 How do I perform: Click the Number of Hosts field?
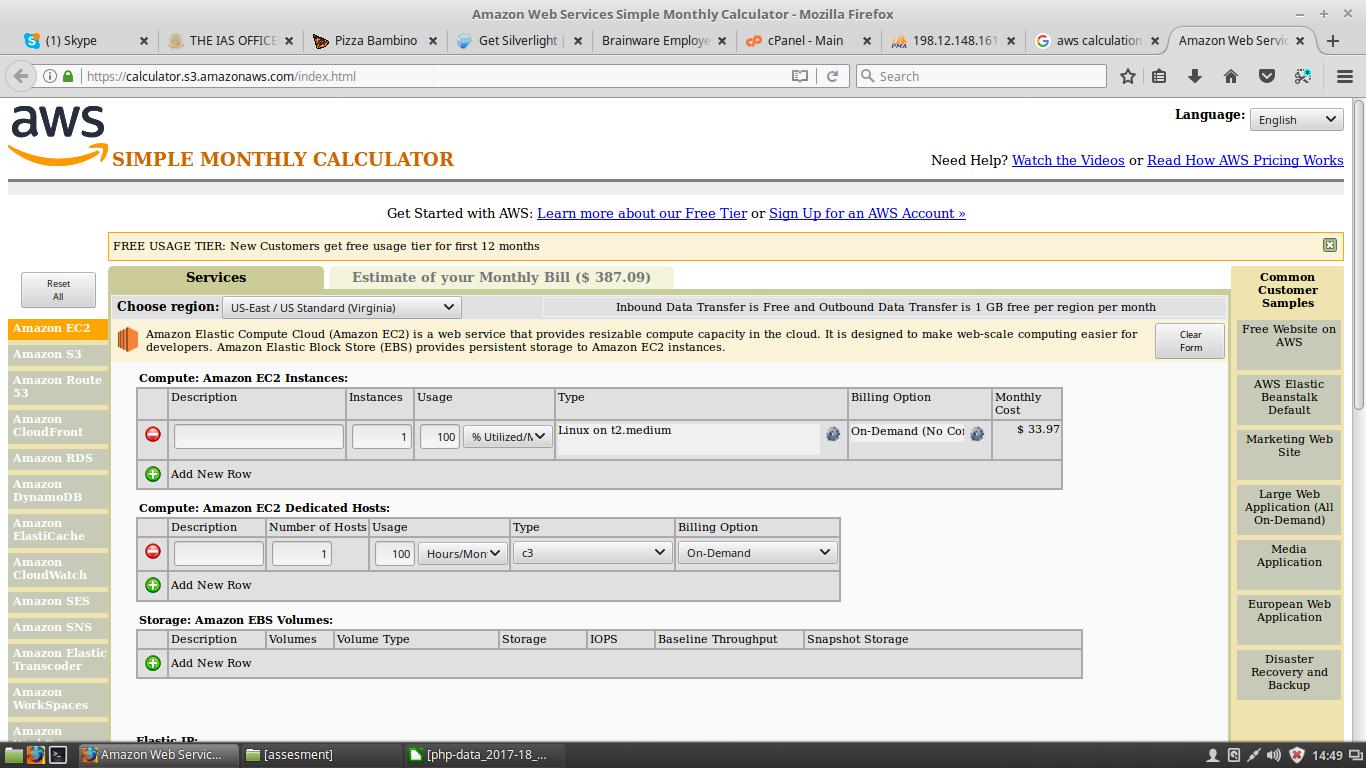pyautogui.click(x=301, y=553)
